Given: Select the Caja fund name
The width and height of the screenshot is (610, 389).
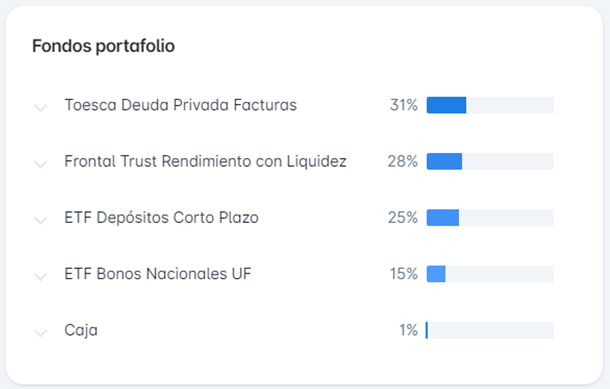Looking at the screenshot, I should pos(81,330).
